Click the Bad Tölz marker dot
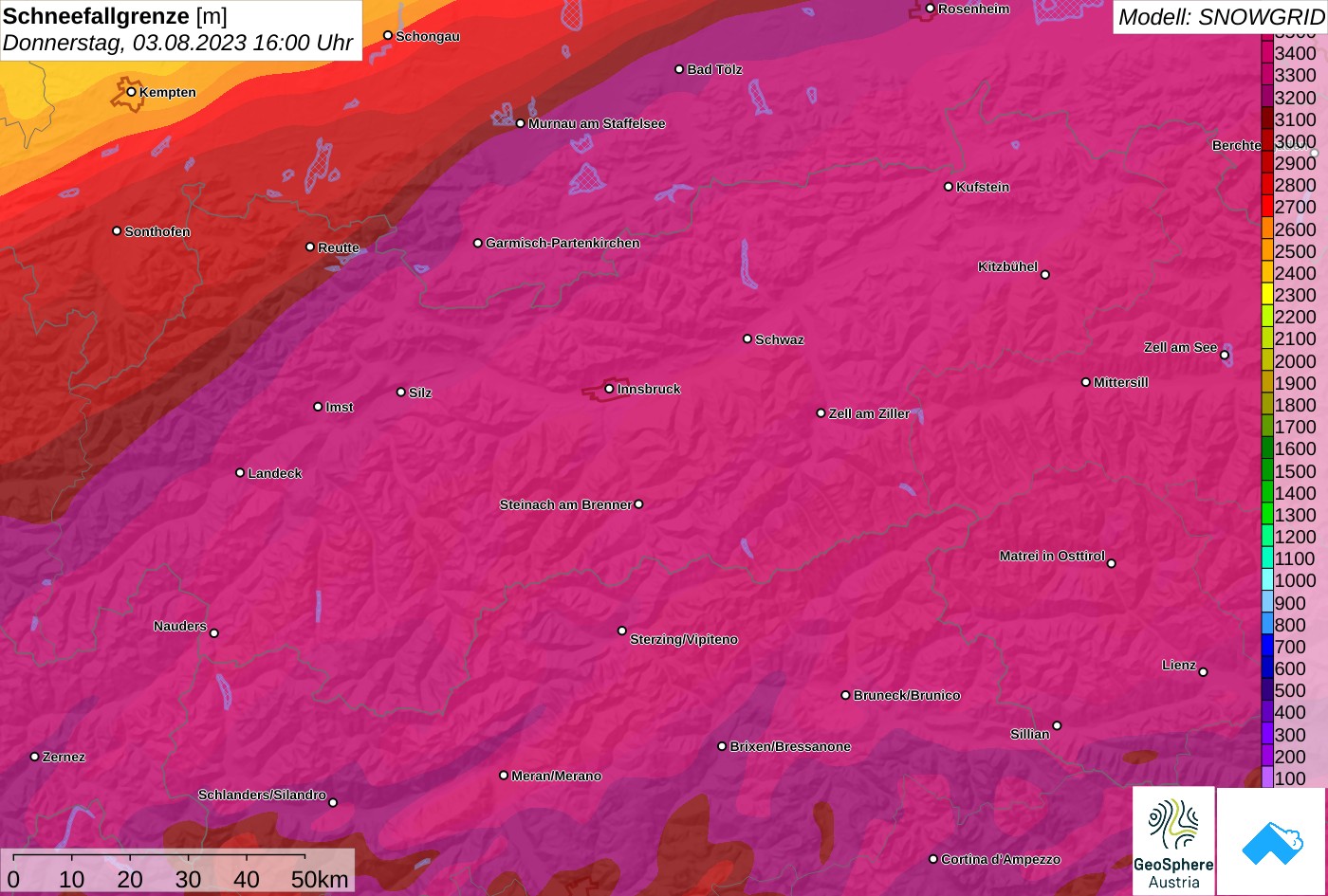Image resolution: width=1328 pixels, height=896 pixels. tap(679, 69)
